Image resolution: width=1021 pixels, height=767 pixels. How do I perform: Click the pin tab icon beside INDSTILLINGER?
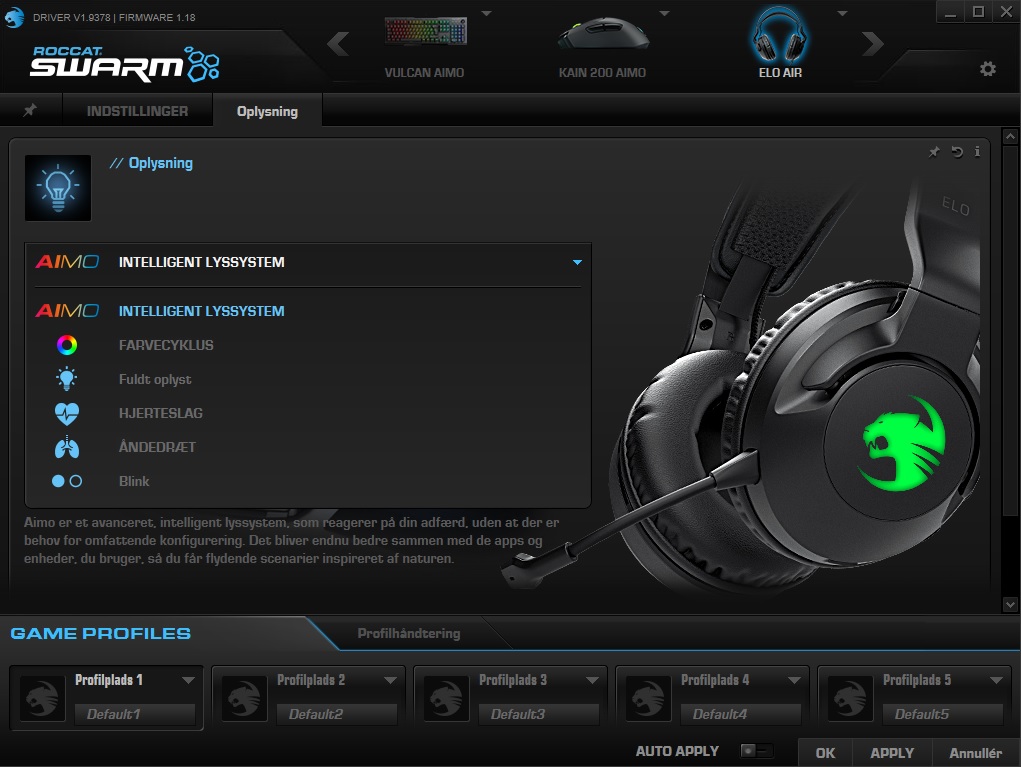pyautogui.click(x=30, y=110)
